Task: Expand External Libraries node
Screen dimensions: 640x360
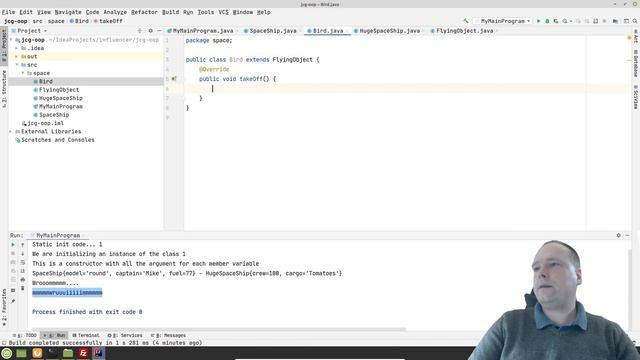Action: click(11, 131)
